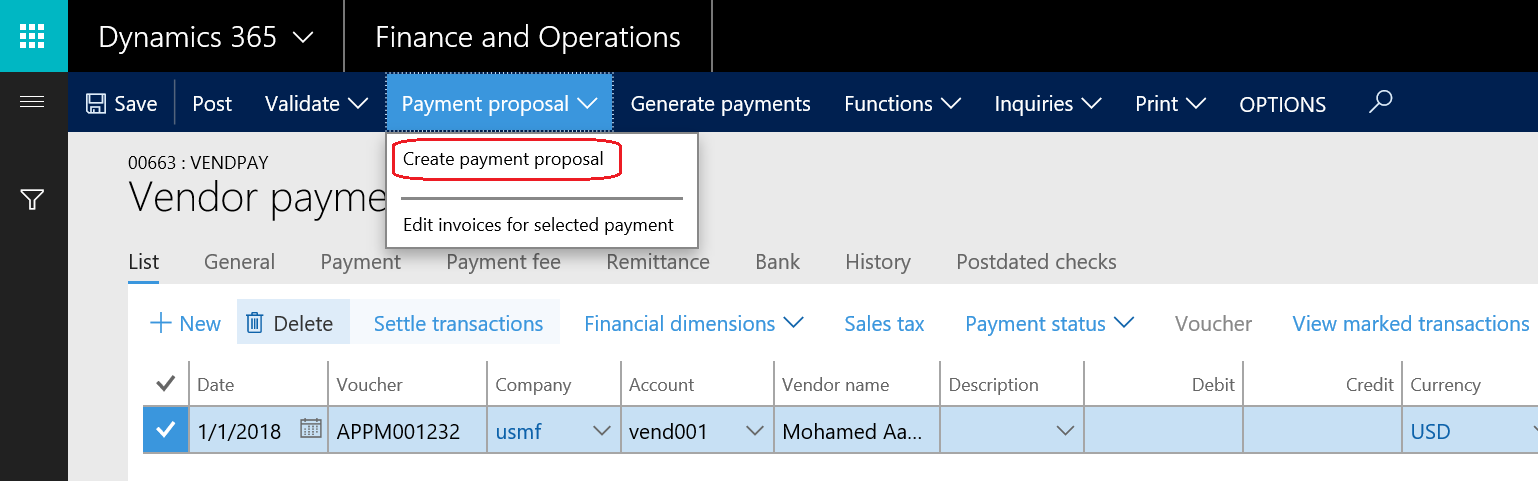Open Finance and Operations home
1538x481 pixels.
527,38
